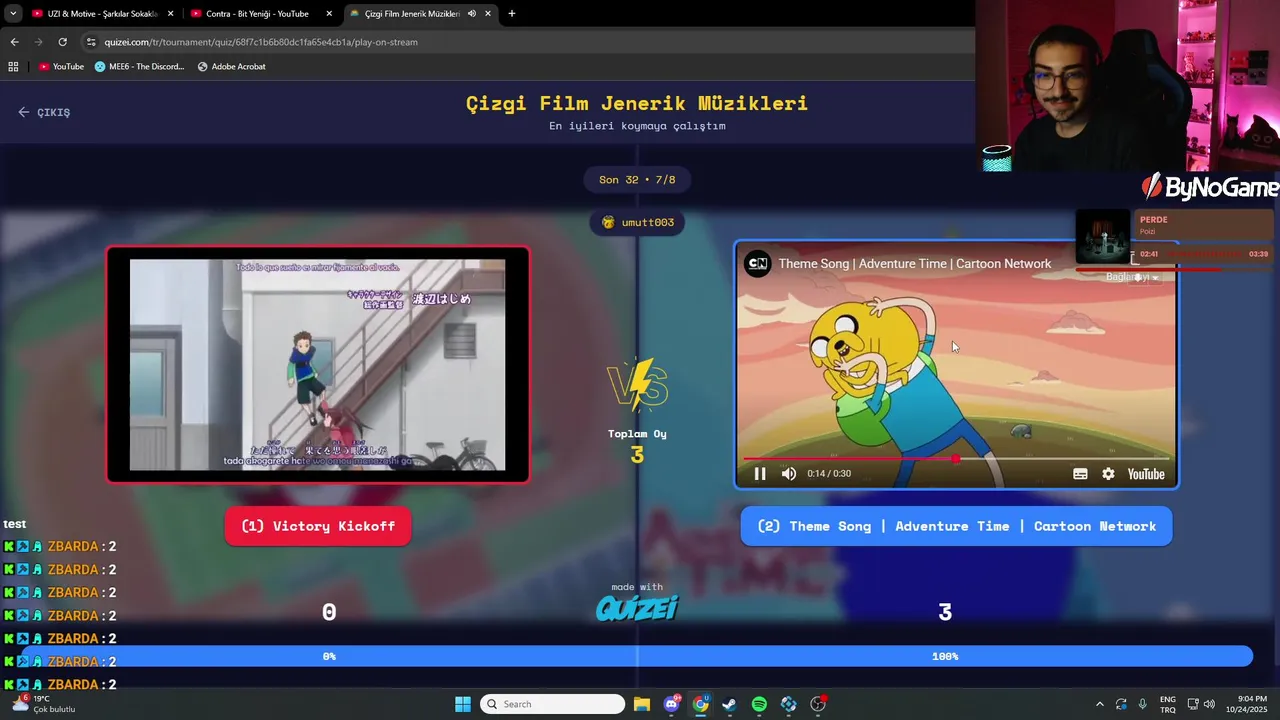Open YouTube player settings gear
The image size is (1280, 720).
tap(1108, 474)
